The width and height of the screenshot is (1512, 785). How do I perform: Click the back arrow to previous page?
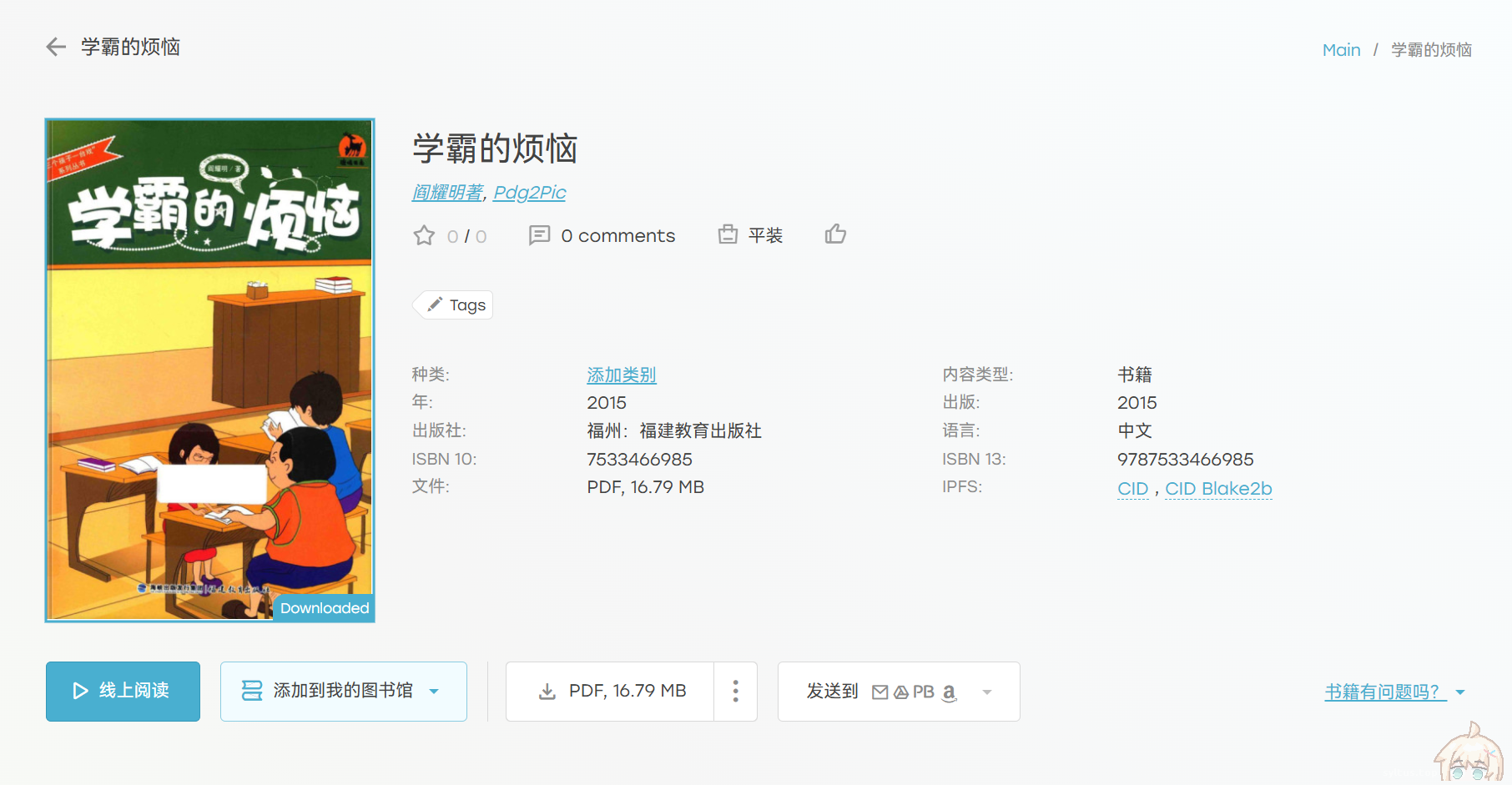pos(55,47)
